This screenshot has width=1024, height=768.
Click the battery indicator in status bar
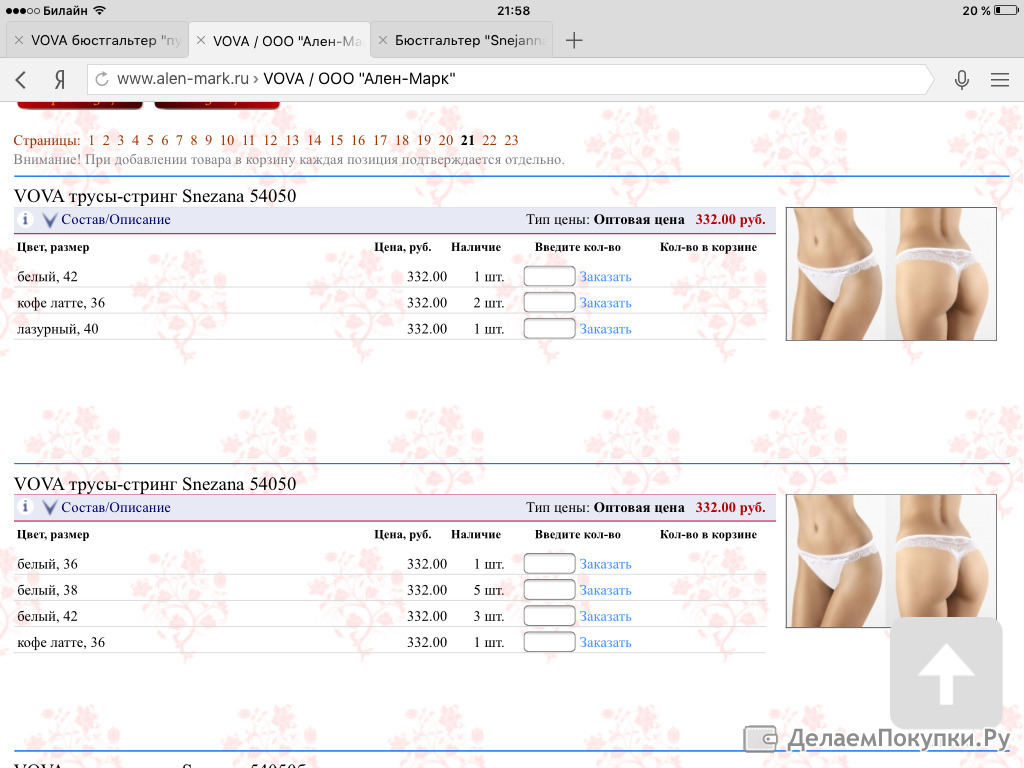pos(1006,10)
